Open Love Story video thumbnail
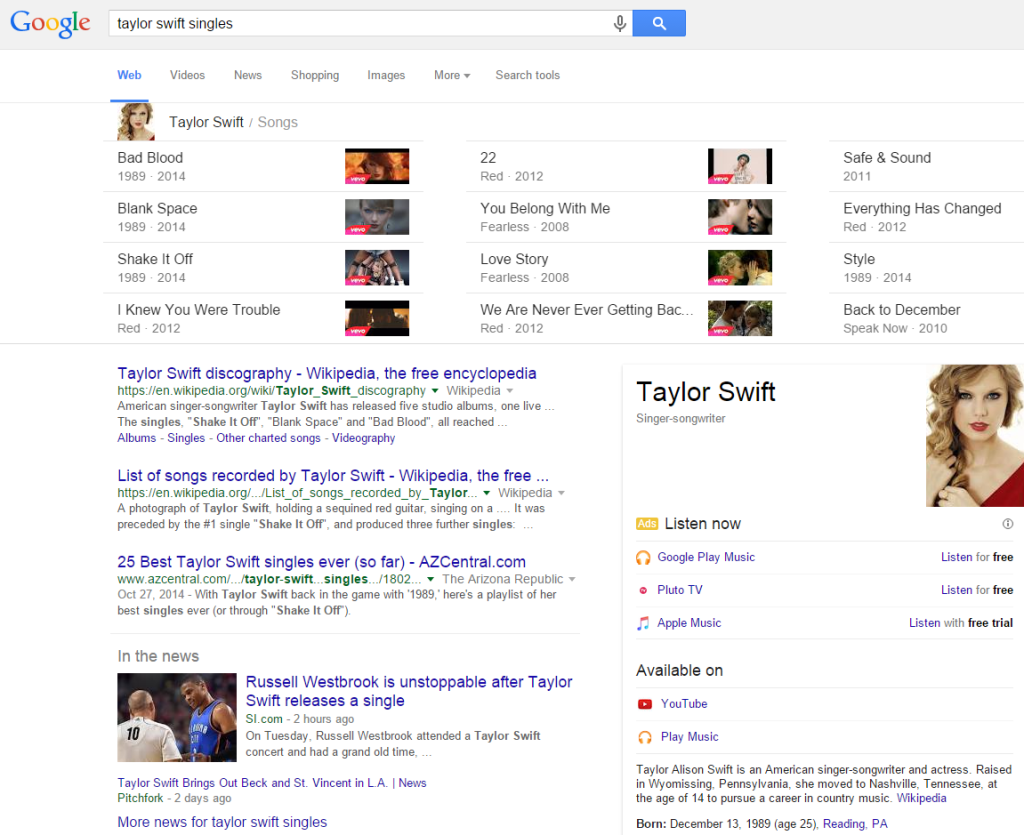1024x835 pixels. point(740,268)
